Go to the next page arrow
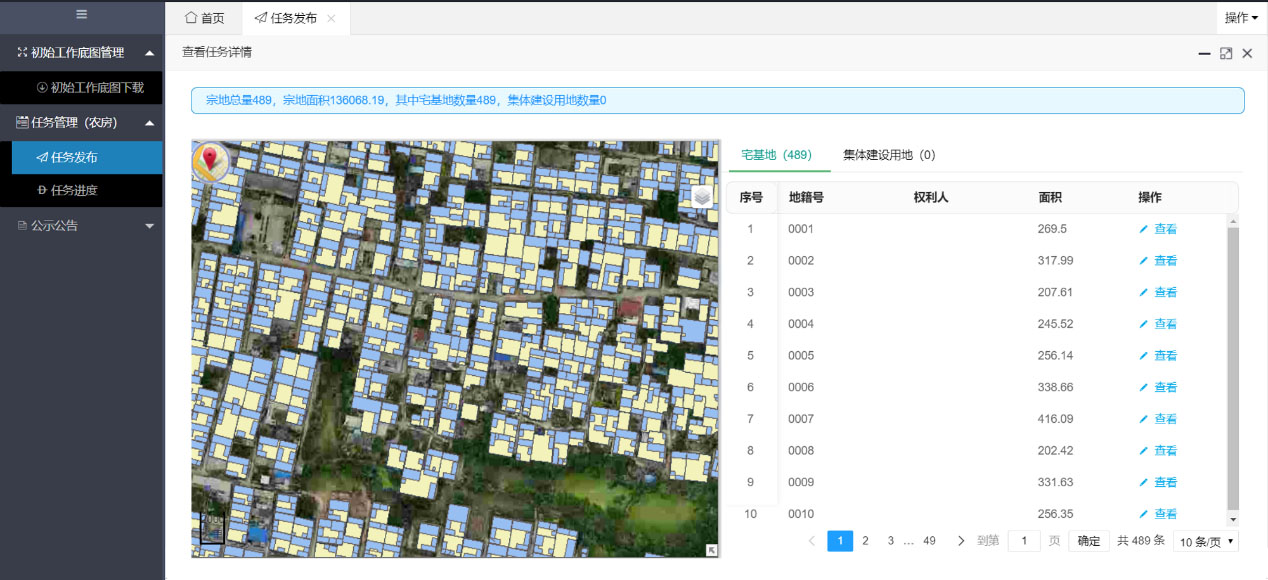The height and width of the screenshot is (580, 1268). coord(961,541)
